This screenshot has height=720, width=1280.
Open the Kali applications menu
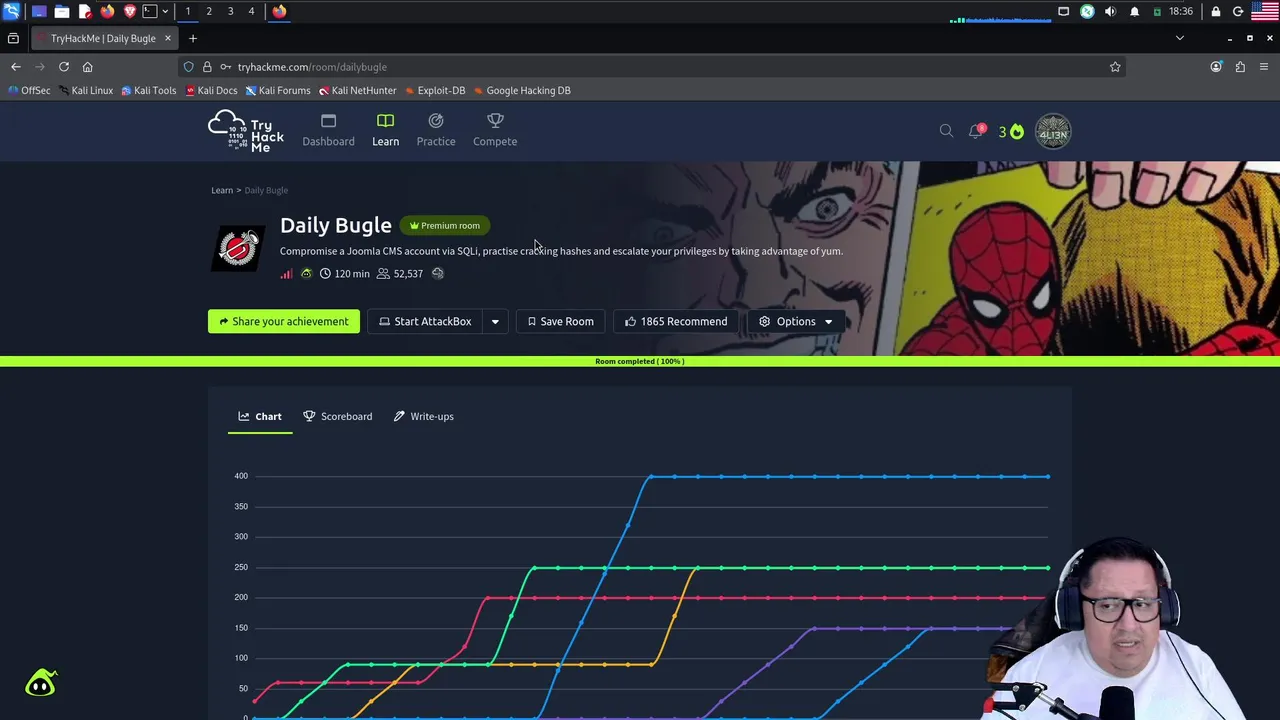point(11,11)
